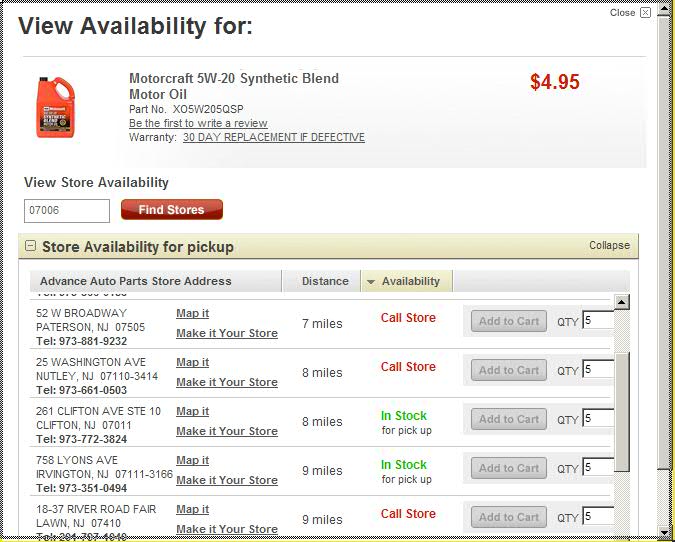Map it for Paterson Broadway store
Image resolution: width=675 pixels, height=542 pixels.
coord(192,313)
